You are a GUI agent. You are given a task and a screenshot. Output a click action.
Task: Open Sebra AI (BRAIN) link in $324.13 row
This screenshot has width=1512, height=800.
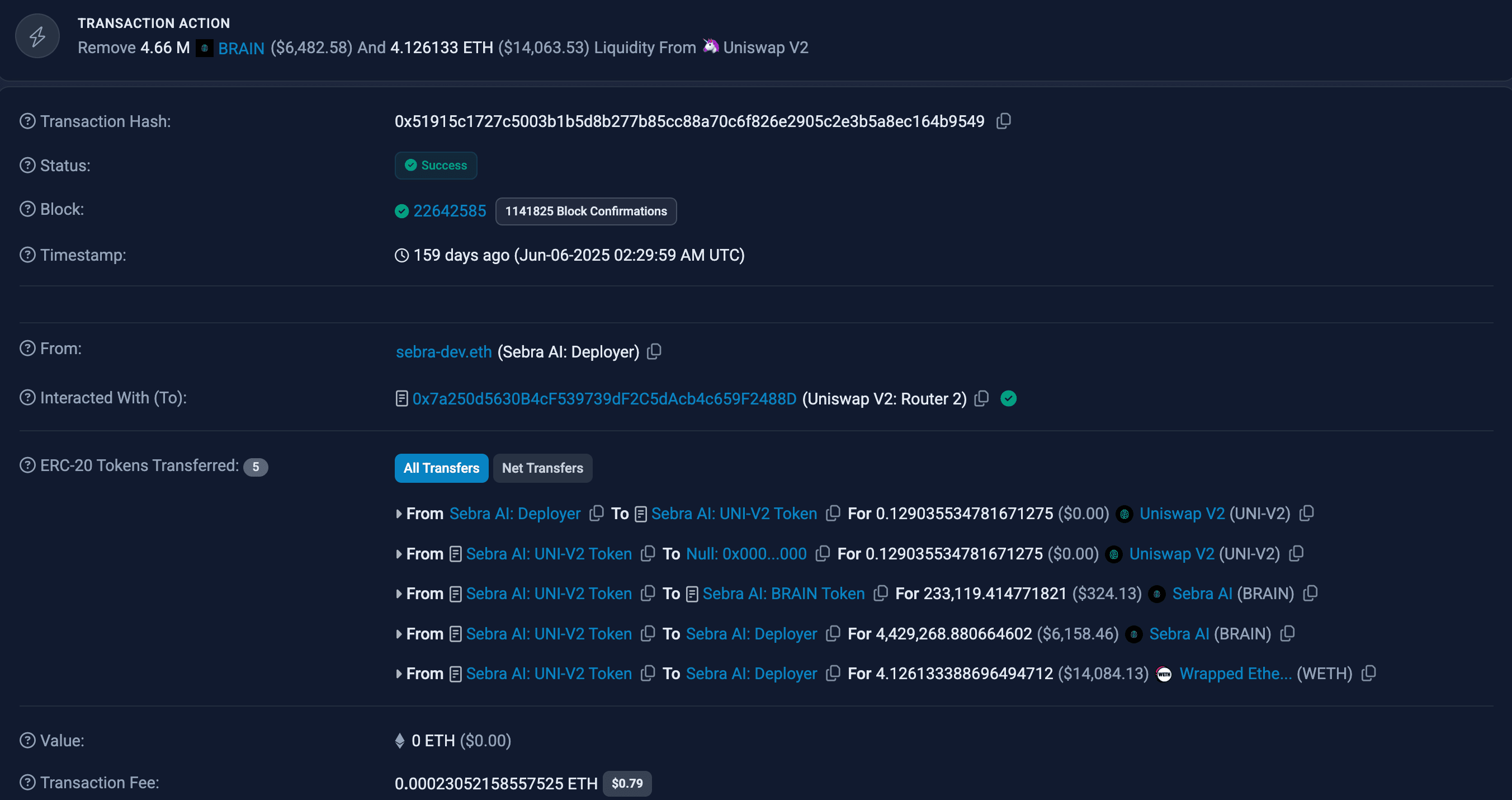coord(1202,593)
